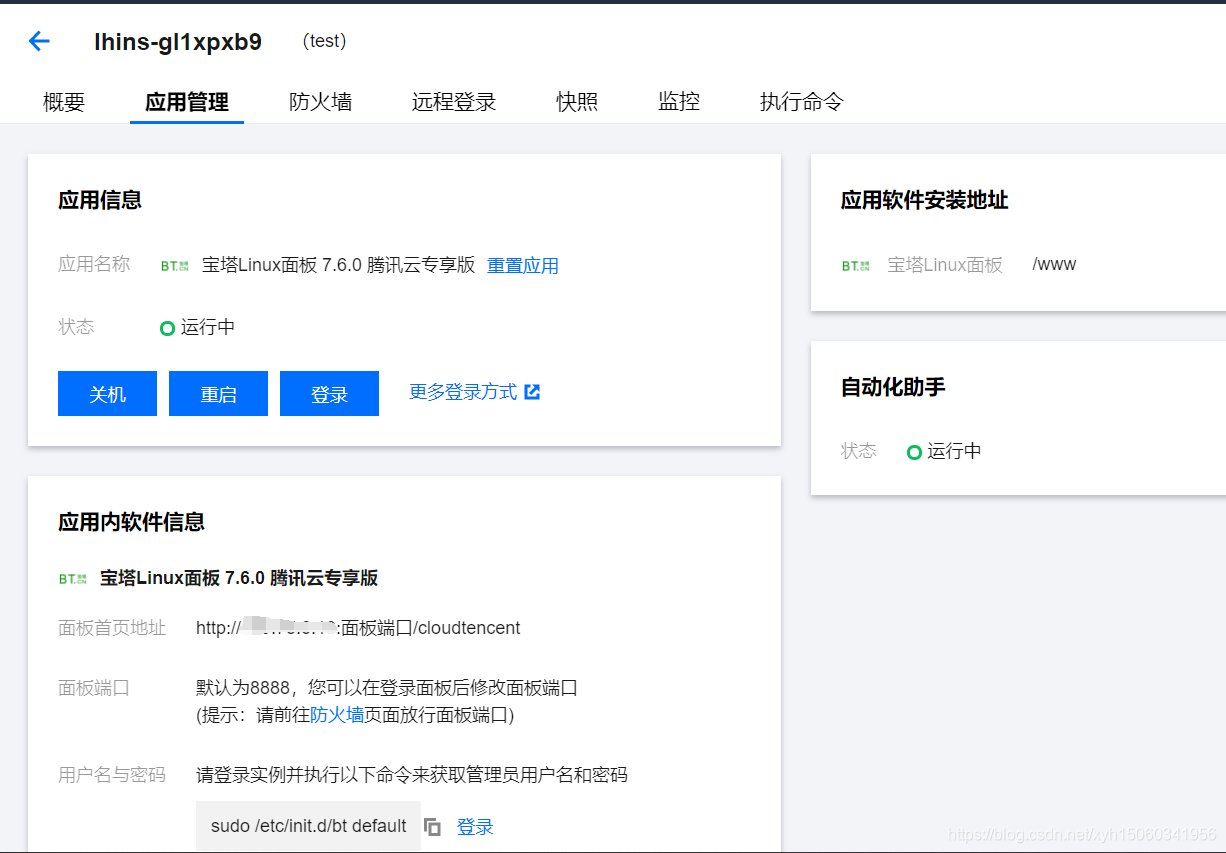Open the 更多登录方式 link
Screen dimensions: 1226x853
[x=463, y=392]
